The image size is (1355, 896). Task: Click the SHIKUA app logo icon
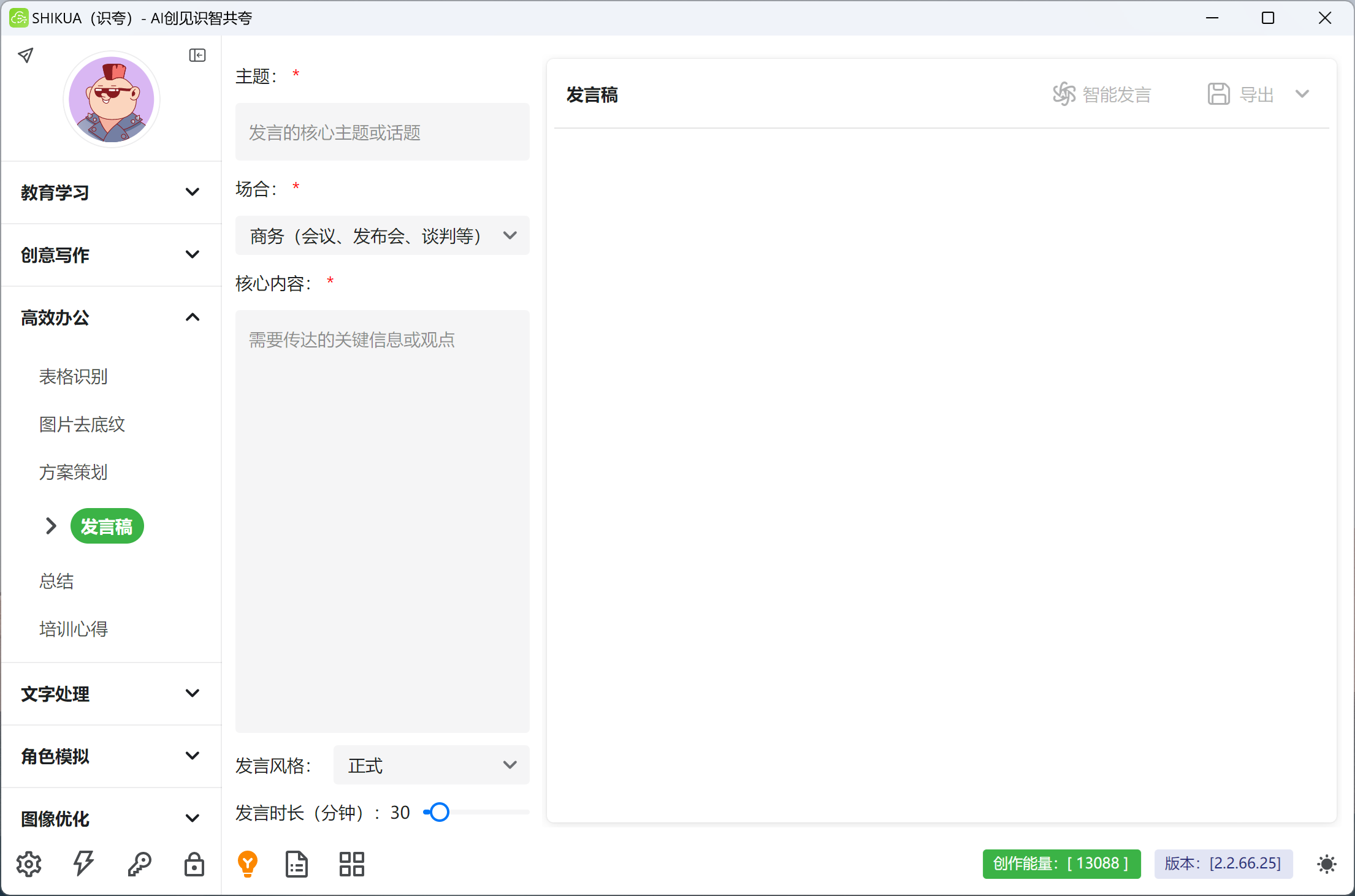[x=19, y=18]
